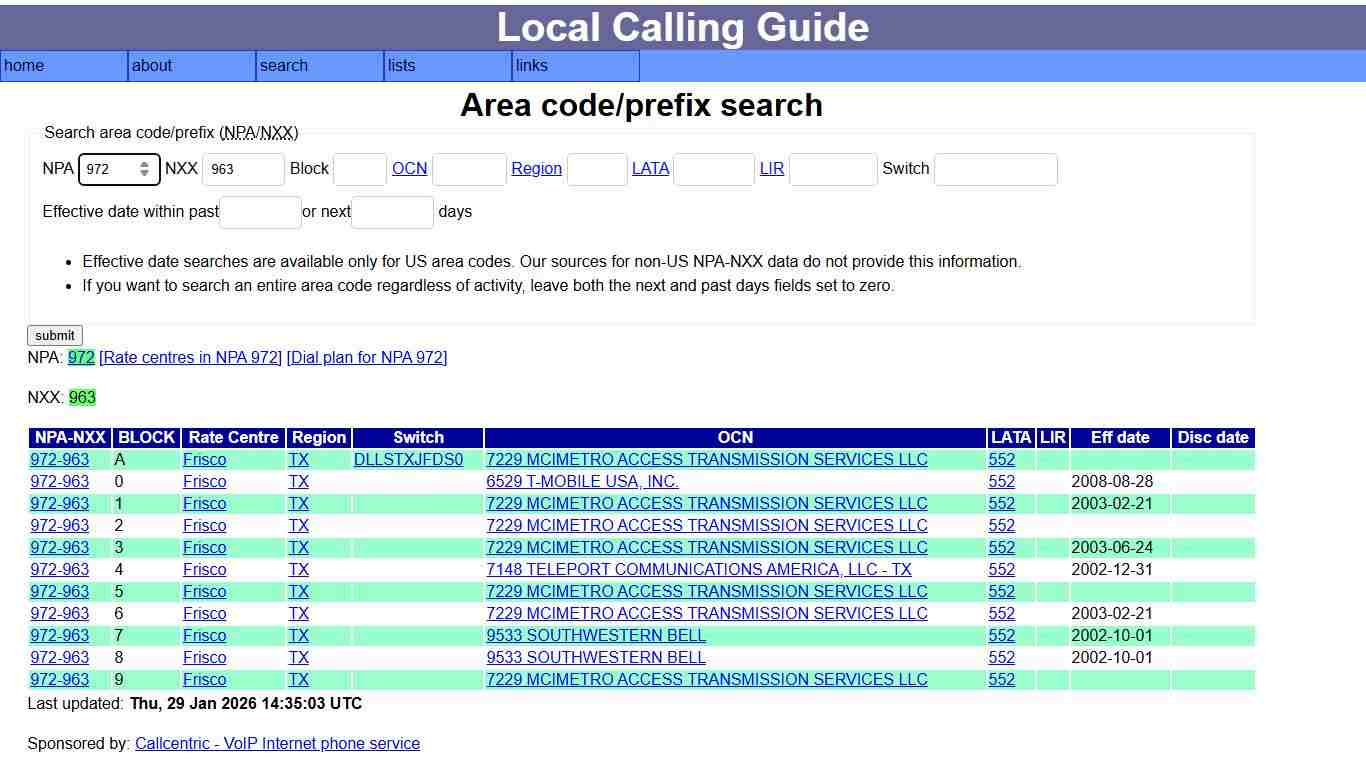Open the LATA field help link
This screenshot has height=768, width=1366.
tap(651, 169)
